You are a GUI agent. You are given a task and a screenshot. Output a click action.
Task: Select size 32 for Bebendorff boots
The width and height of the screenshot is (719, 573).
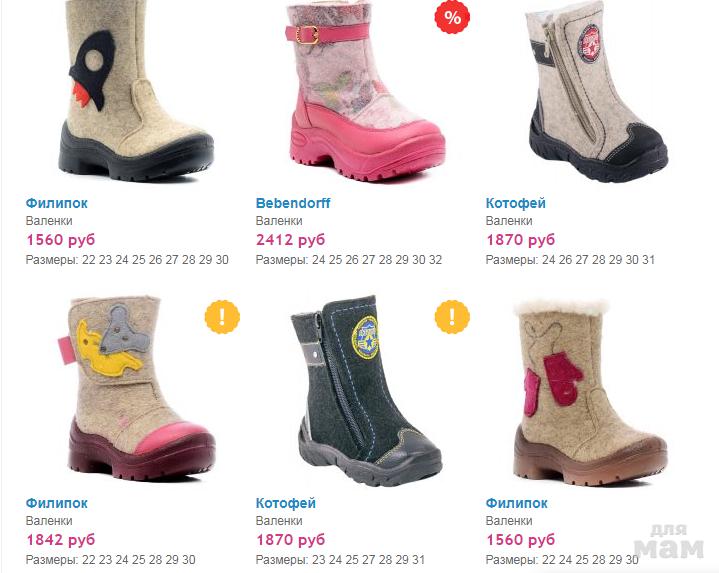pyautogui.click(x=435, y=260)
